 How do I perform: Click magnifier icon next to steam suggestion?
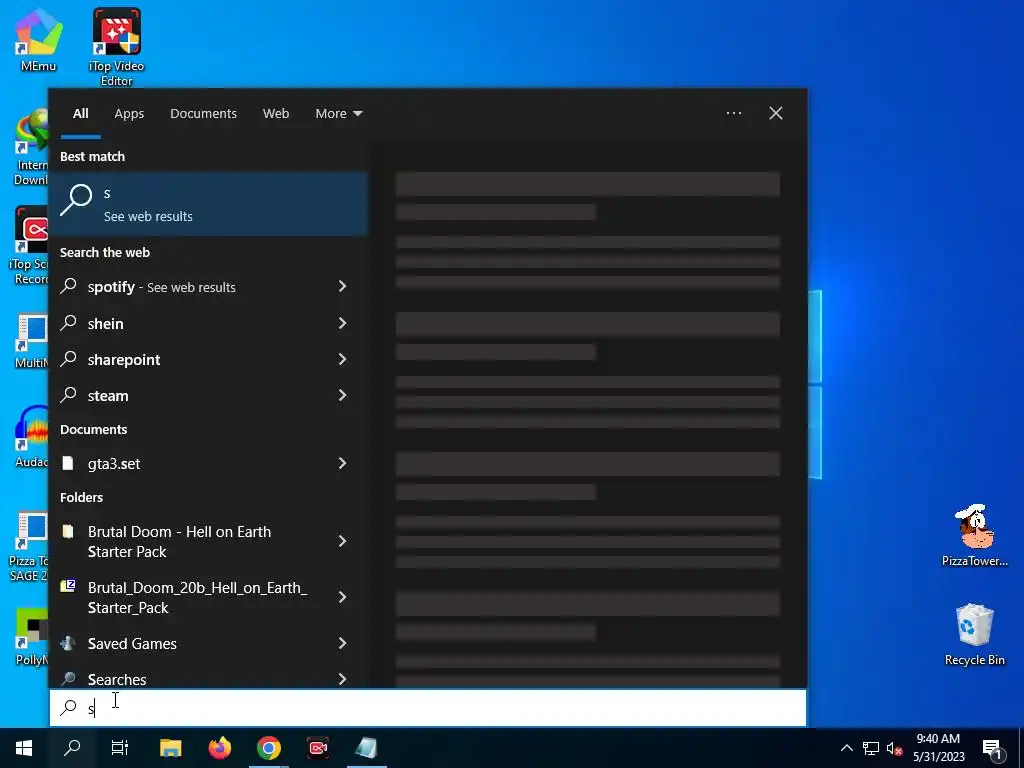[x=69, y=394]
